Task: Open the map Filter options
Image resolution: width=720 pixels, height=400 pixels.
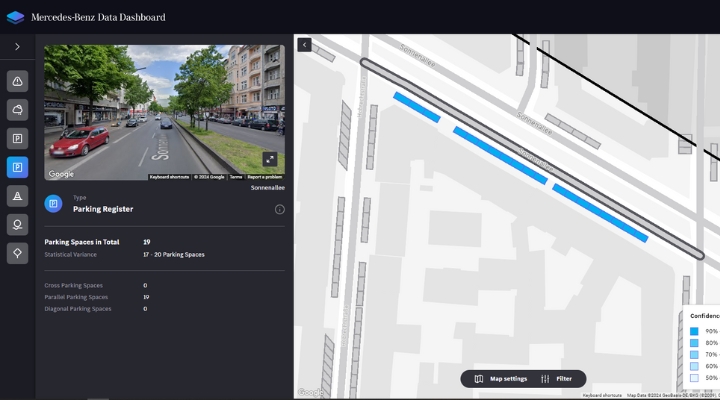Action: pyautogui.click(x=557, y=379)
